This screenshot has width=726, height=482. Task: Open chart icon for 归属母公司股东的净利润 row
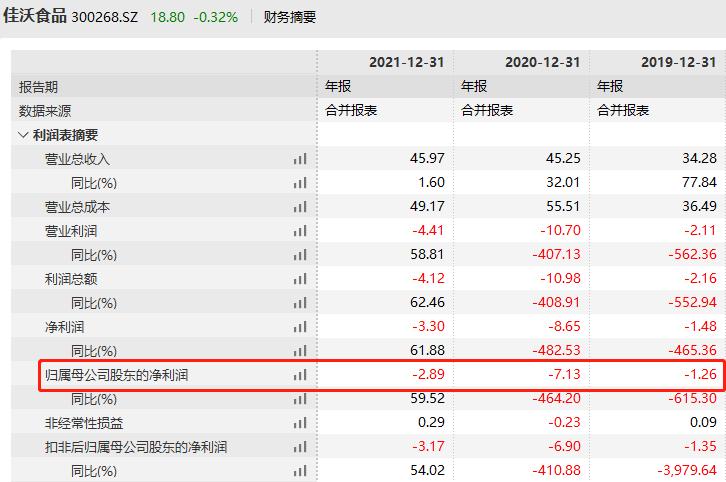[x=300, y=375]
